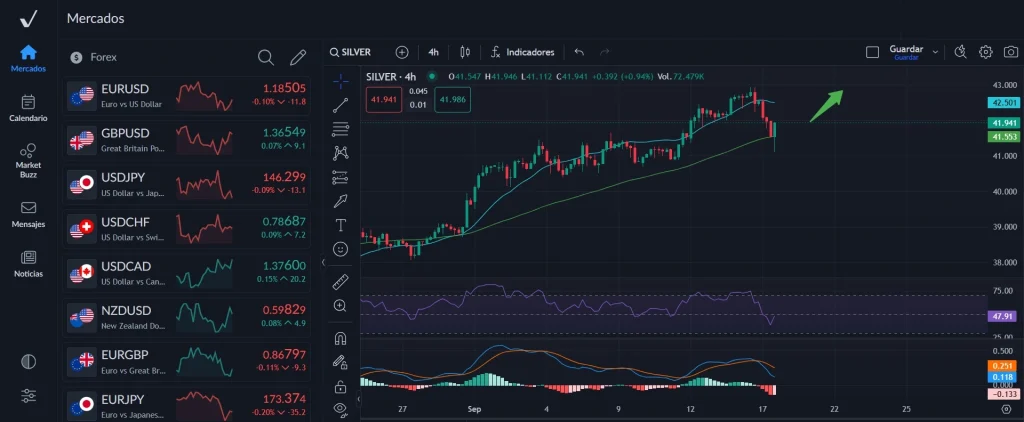The width and height of the screenshot is (1024, 422).
Task: Open the quick search icon in the chart toolbar
Action: click(960, 52)
